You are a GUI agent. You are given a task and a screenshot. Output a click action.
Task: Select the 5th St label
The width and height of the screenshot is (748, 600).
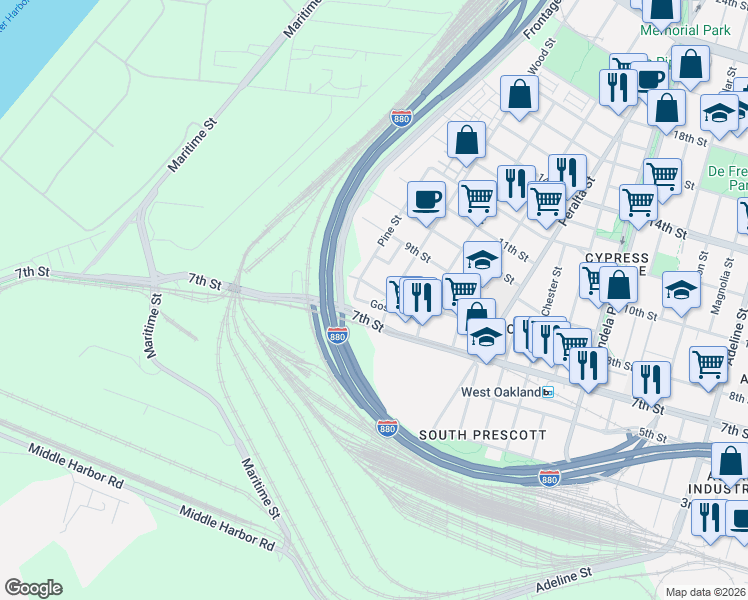point(653,435)
